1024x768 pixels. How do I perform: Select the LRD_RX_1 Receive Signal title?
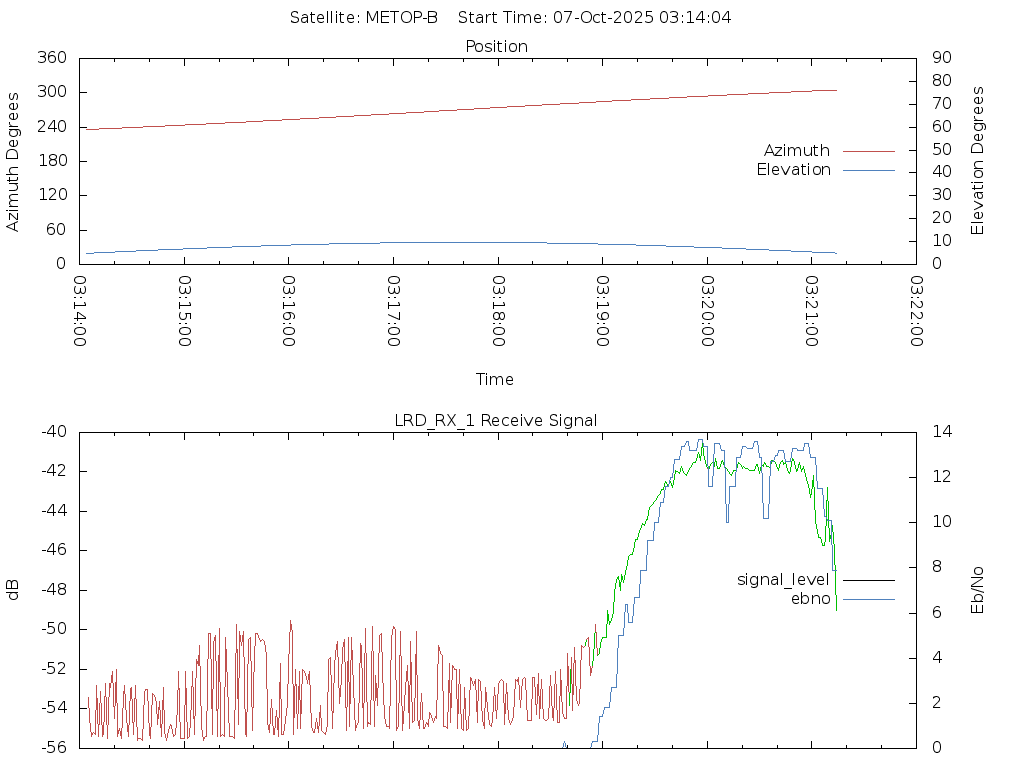tap(496, 420)
